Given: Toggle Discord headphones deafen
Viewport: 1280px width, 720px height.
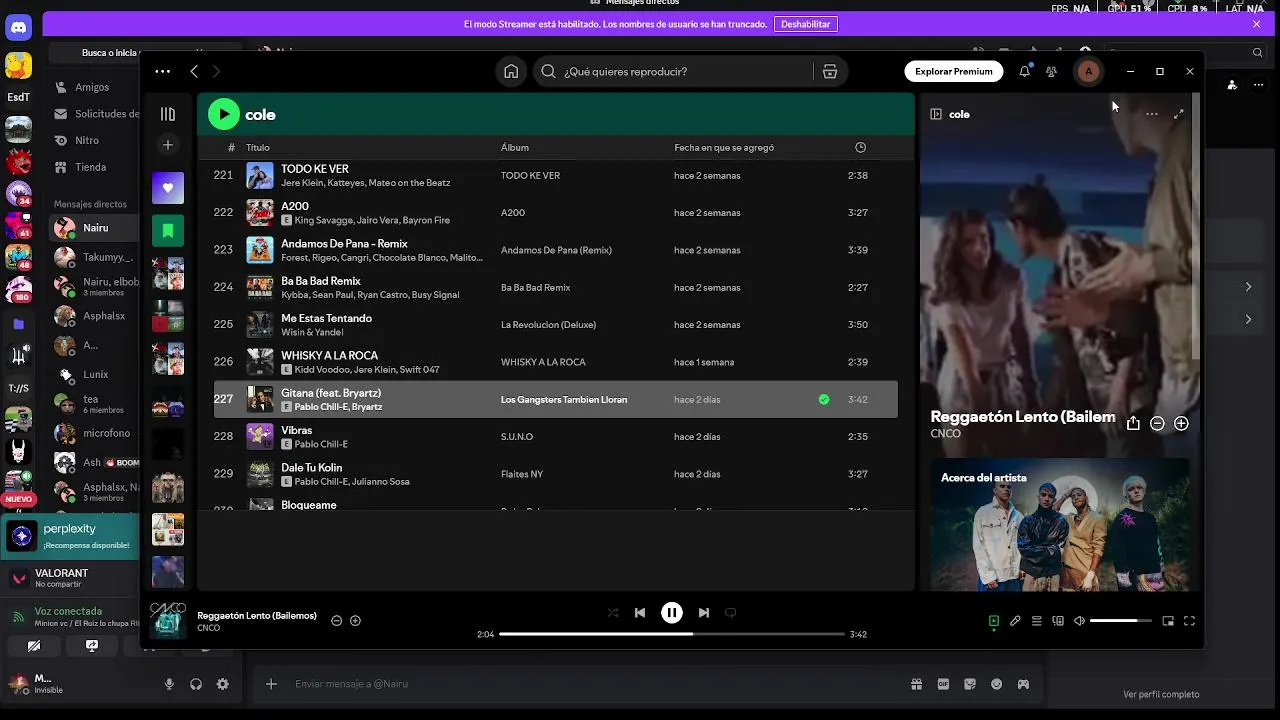Looking at the screenshot, I should point(196,684).
